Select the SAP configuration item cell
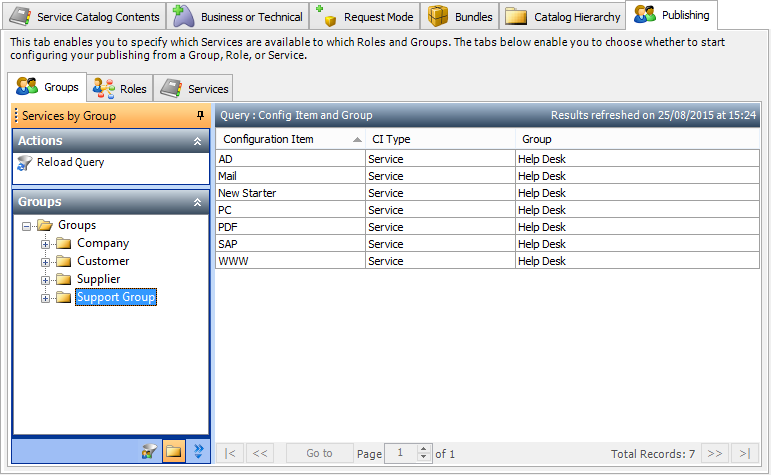This screenshot has width=771, height=475. coord(290,244)
